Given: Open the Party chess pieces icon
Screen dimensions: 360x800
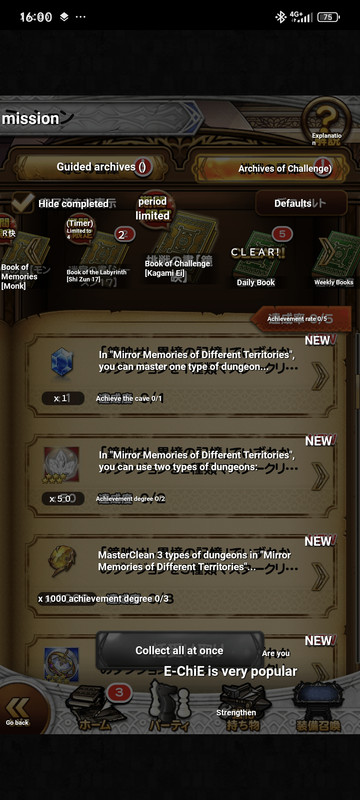Looking at the screenshot, I should tap(168, 707).
